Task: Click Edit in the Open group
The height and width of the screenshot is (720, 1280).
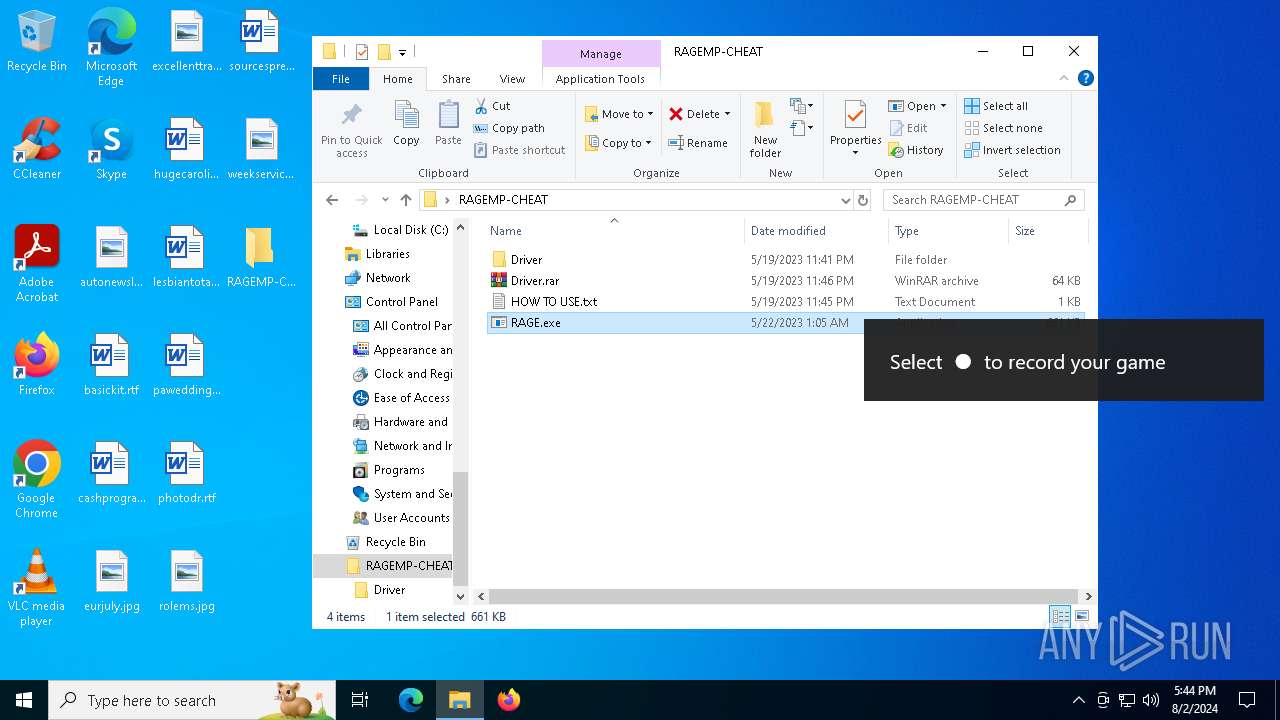Action: pos(908,128)
